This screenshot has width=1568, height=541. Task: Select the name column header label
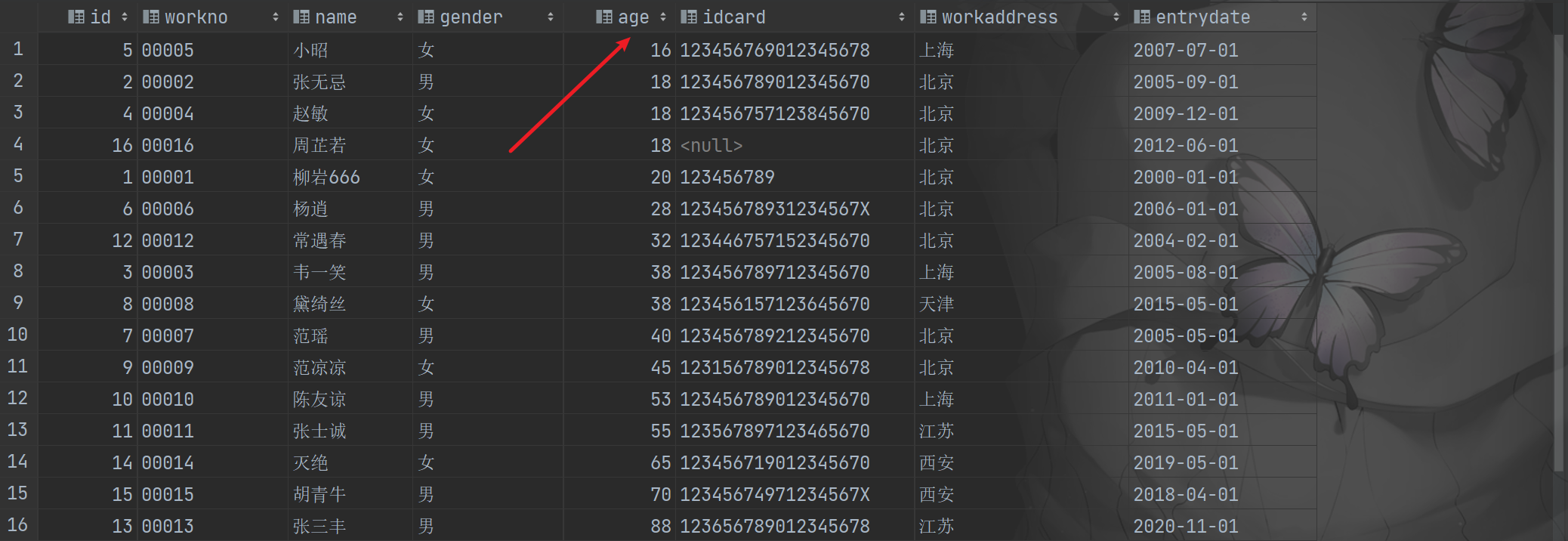click(336, 17)
